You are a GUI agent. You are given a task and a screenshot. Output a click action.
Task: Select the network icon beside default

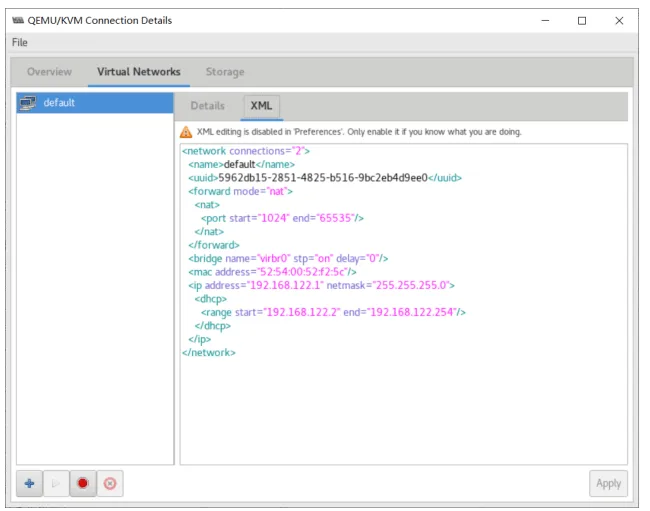[x=28, y=103]
